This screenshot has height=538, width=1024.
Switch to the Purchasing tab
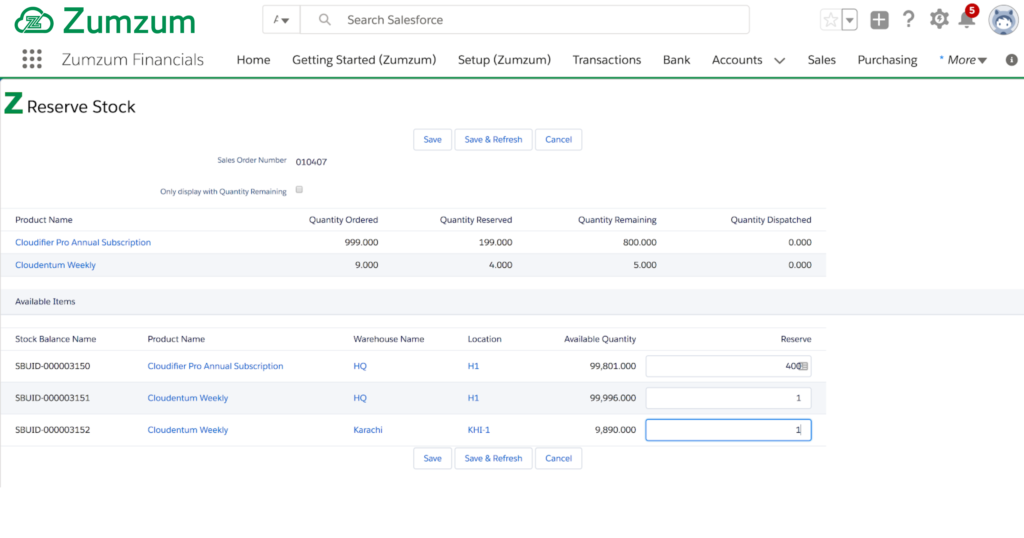pyautogui.click(x=887, y=59)
